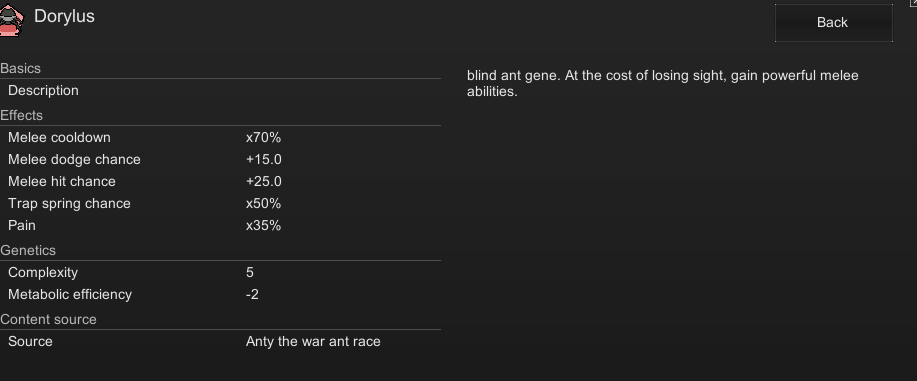Click the Dorylus title text

[64, 16]
